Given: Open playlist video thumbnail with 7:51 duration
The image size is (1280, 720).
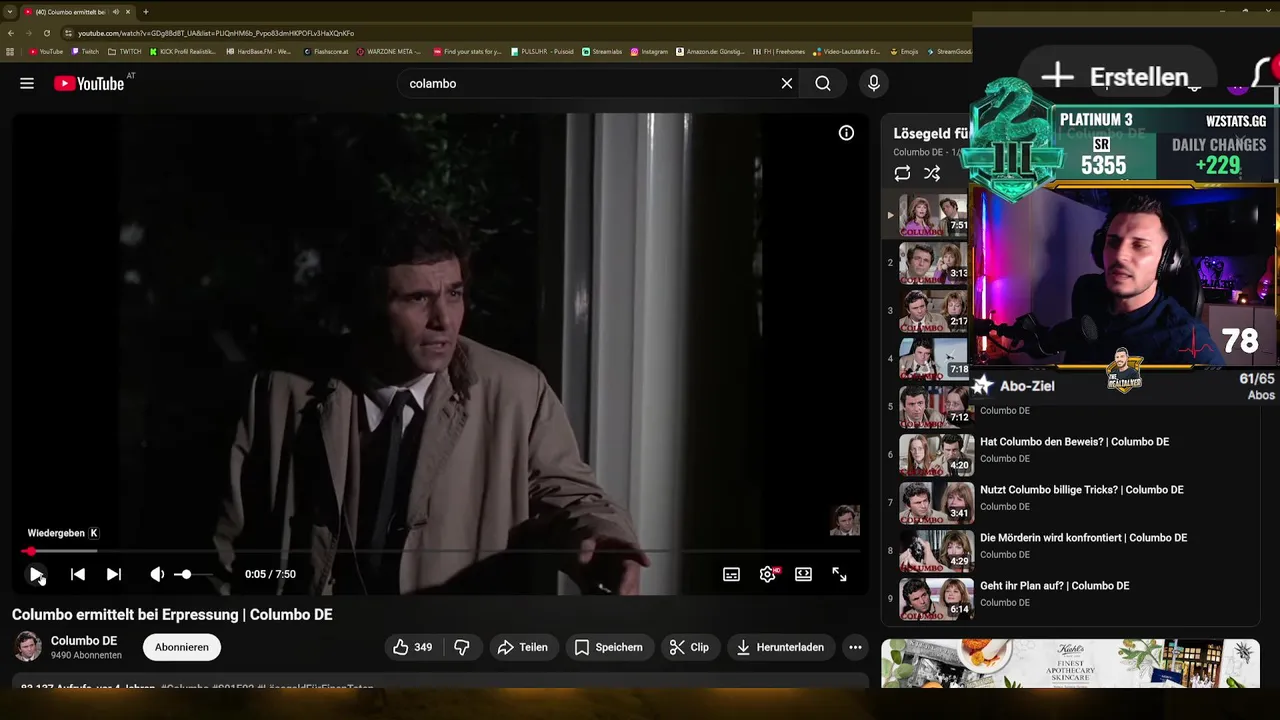Looking at the screenshot, I should click(934, 215).
